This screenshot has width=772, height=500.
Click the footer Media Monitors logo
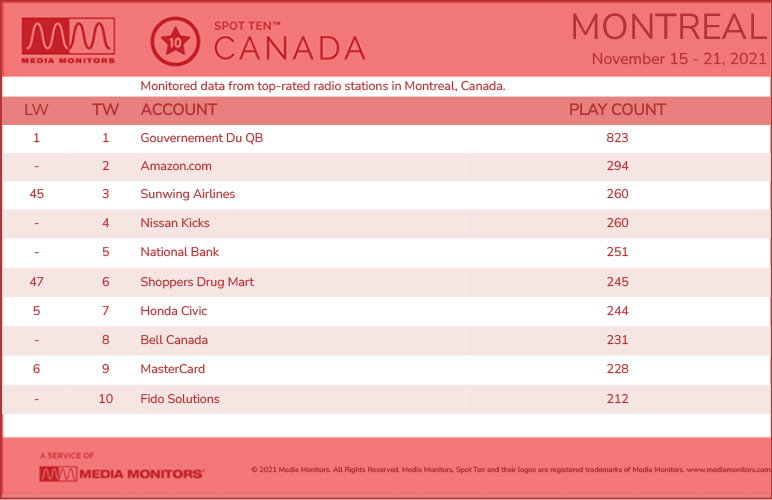(122, 474)
